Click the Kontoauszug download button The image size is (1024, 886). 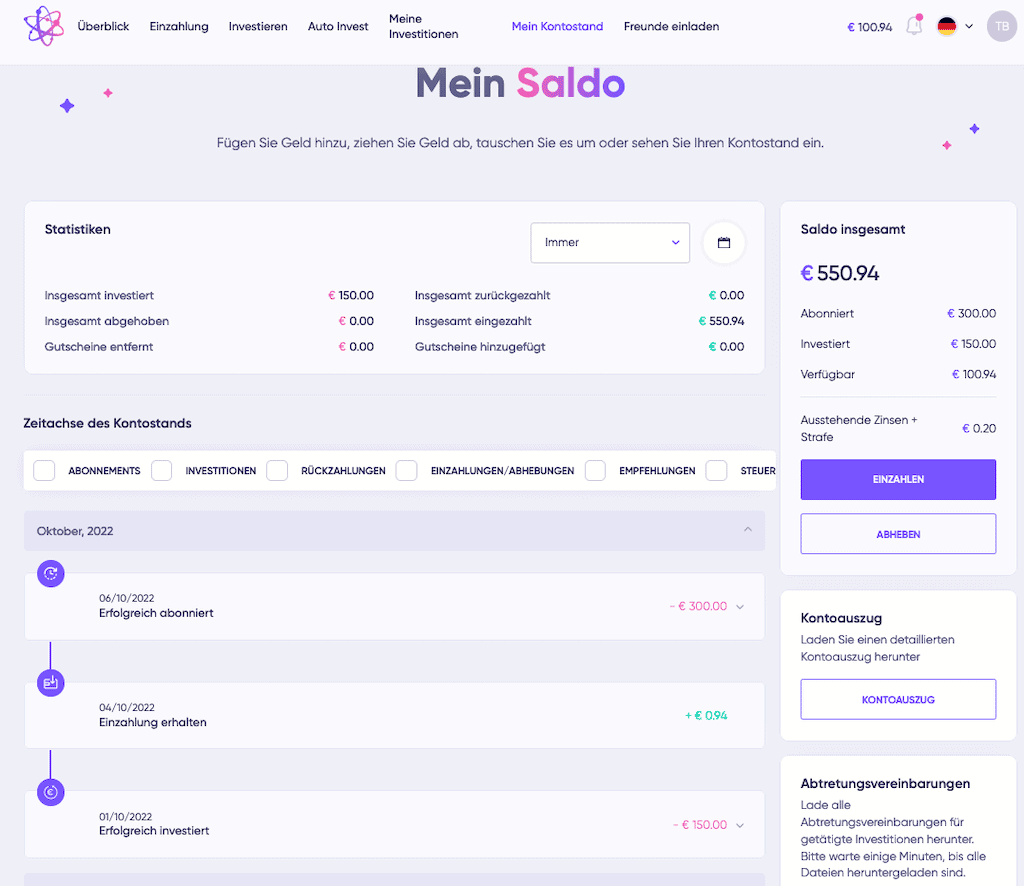tap(898, 699)
